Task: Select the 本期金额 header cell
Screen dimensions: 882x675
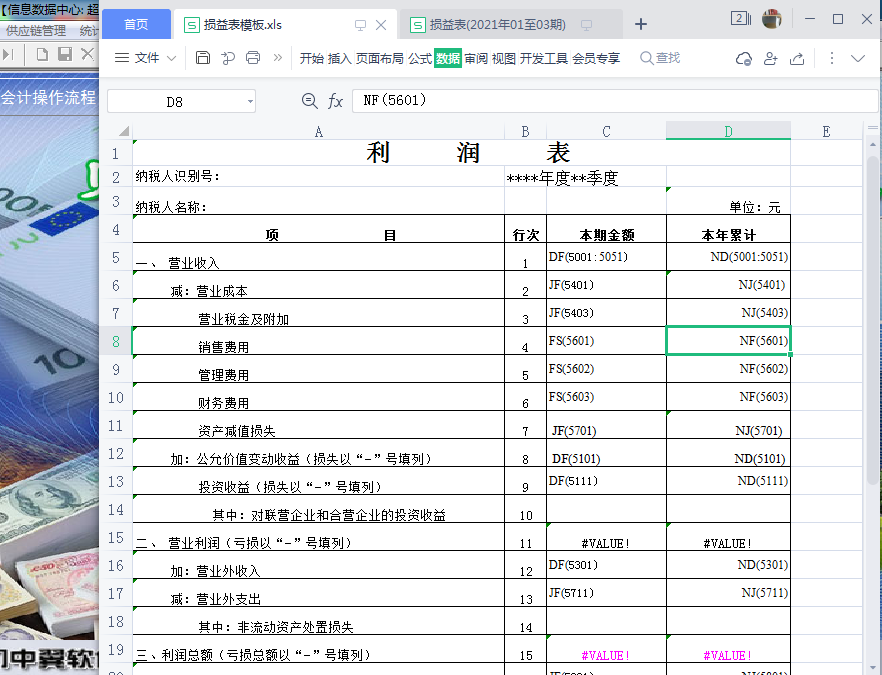Action: click(x=606, y=229)
